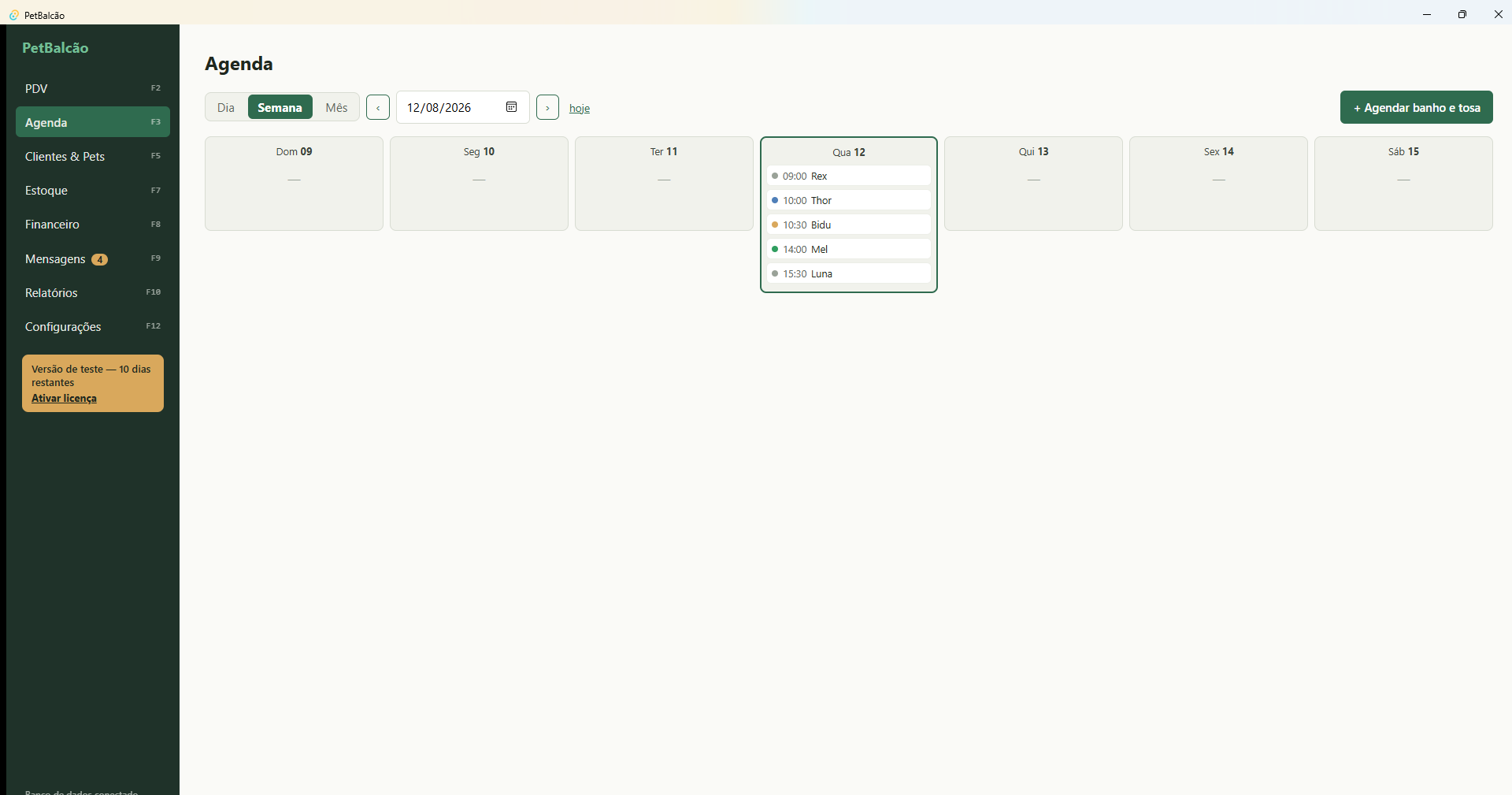Open Financeiro section
The height and width of the screenshot is (795, 1512).
pyautogui.click(x=93, y=224)
